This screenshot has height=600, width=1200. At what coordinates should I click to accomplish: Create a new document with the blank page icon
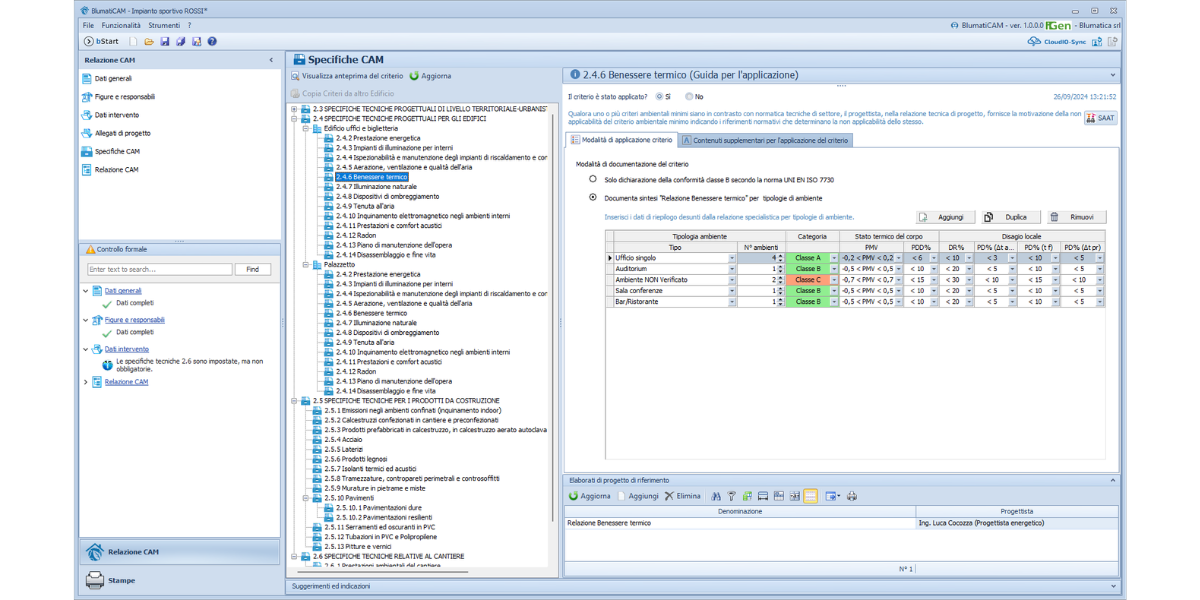[133, 41]
